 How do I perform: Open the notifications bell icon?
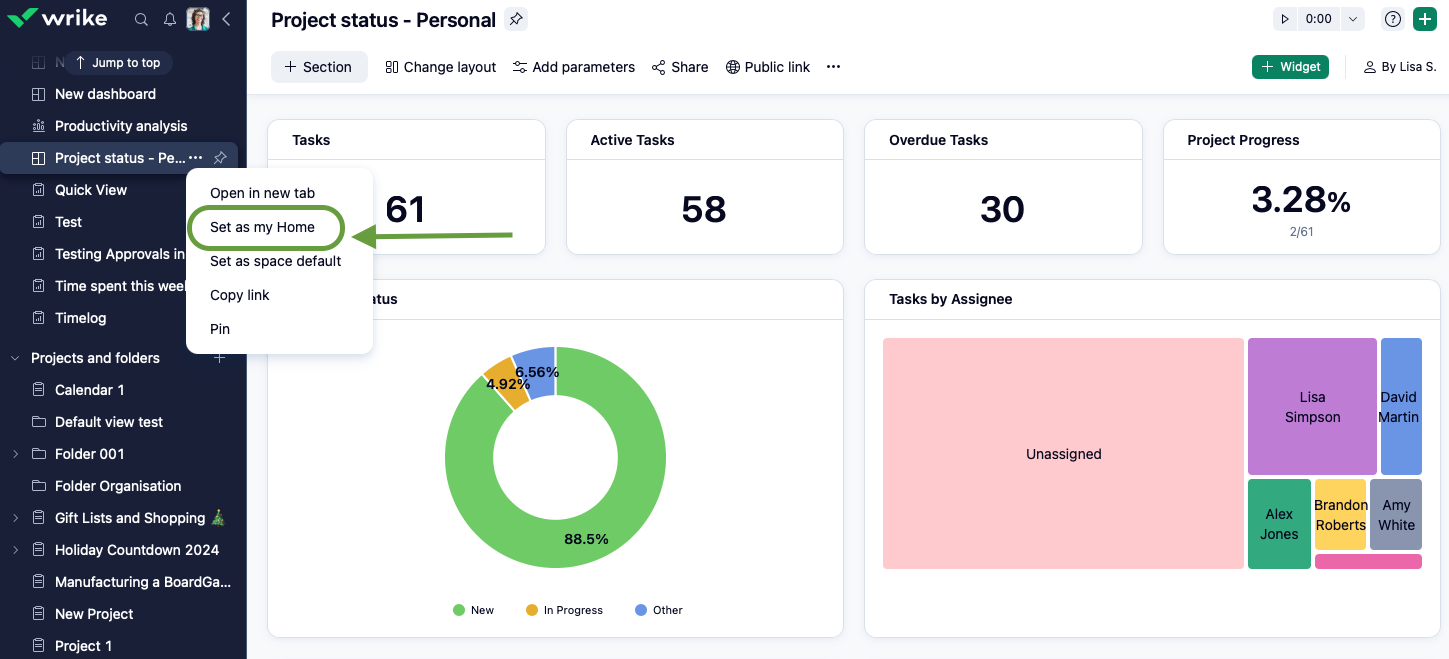pyautogui.click(x=170, y=19)
